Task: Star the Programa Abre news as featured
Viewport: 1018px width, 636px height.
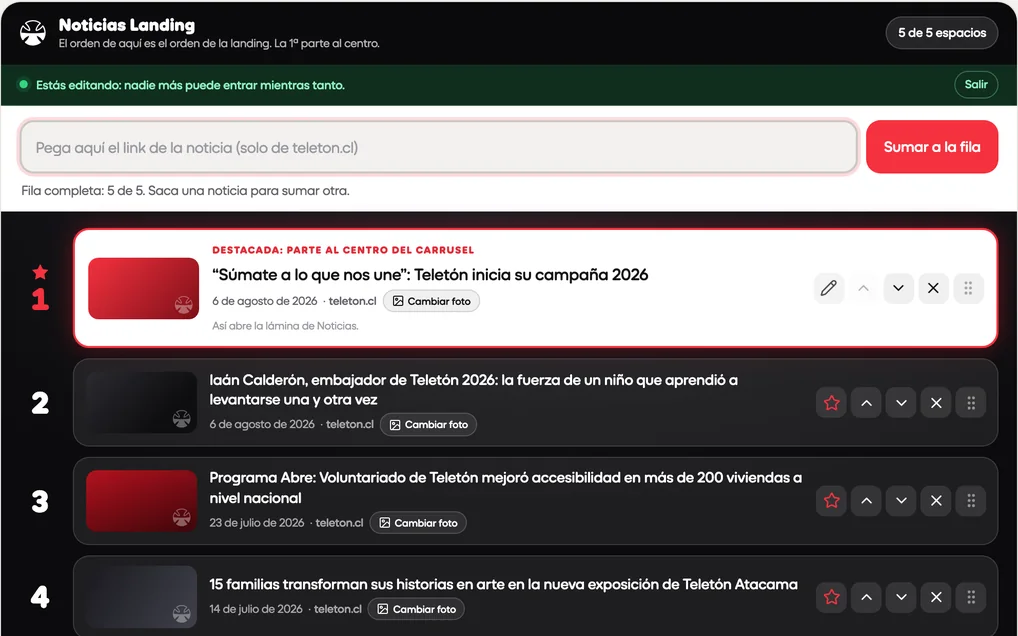Action: [x=831, y=500]
